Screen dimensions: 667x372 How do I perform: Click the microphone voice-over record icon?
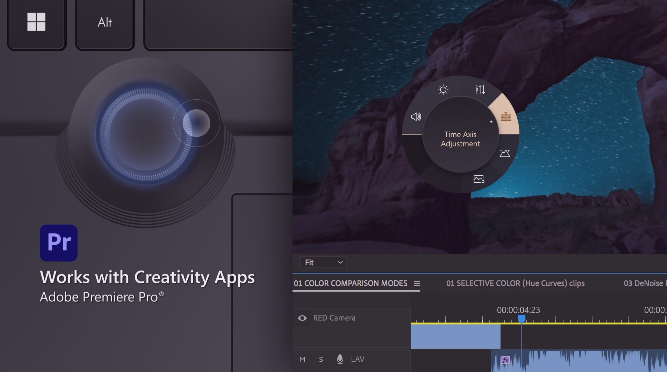339,359
